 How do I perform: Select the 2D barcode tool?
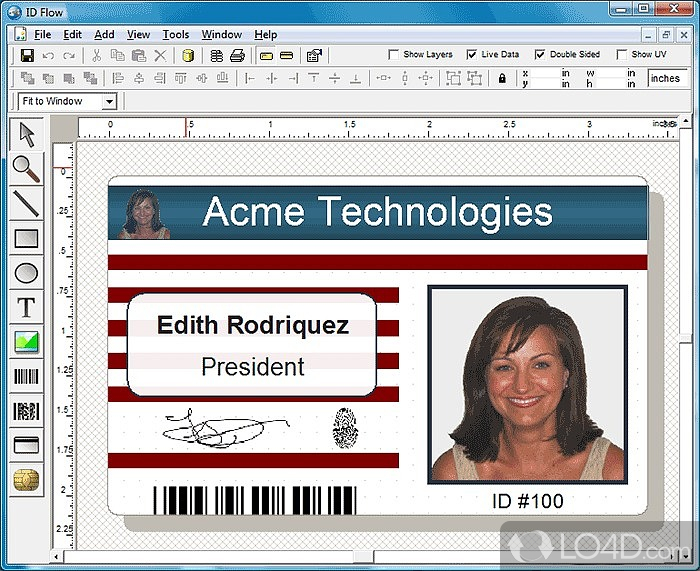tap(26, 411)
